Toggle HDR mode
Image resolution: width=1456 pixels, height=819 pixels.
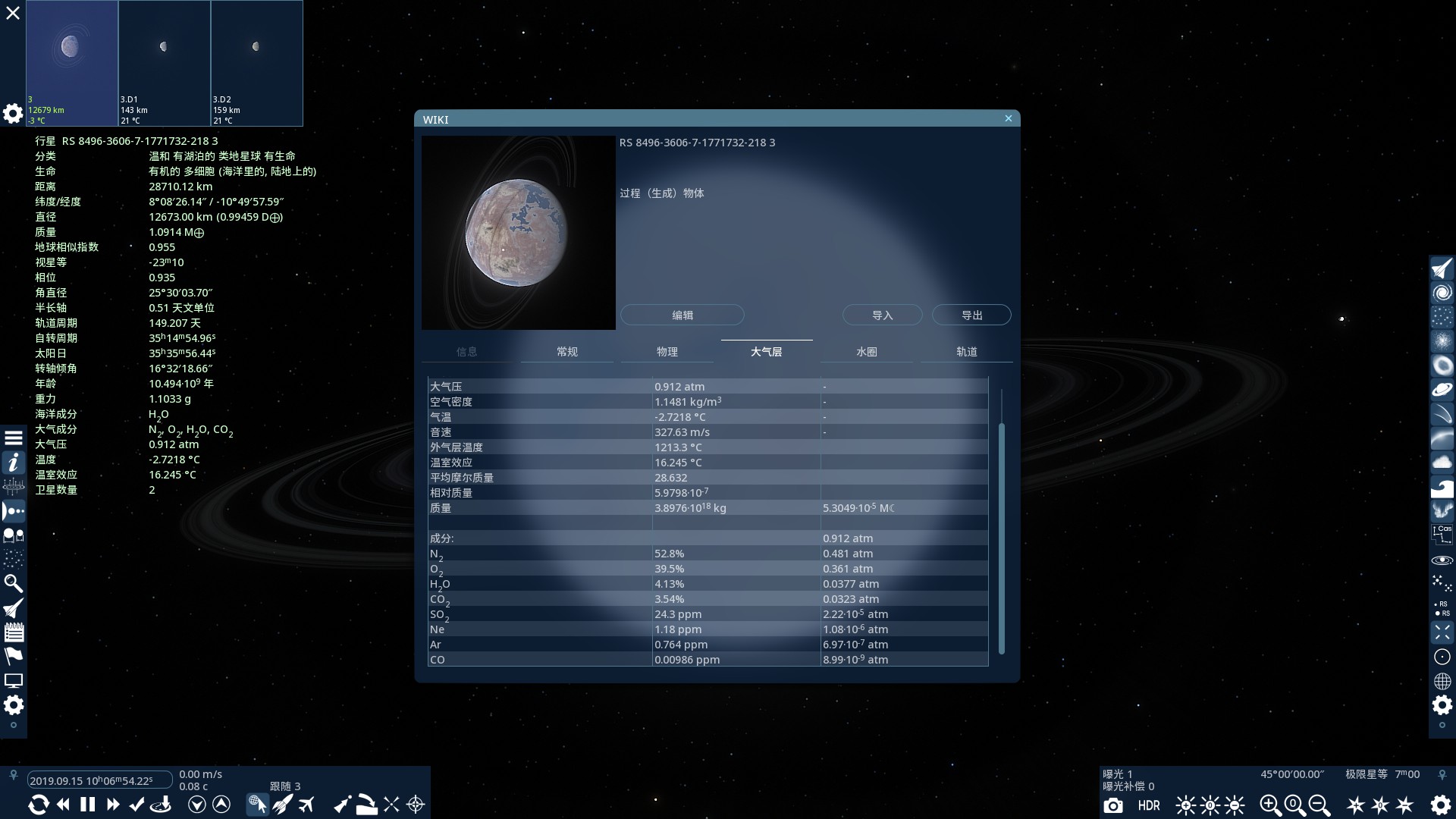1149,805
